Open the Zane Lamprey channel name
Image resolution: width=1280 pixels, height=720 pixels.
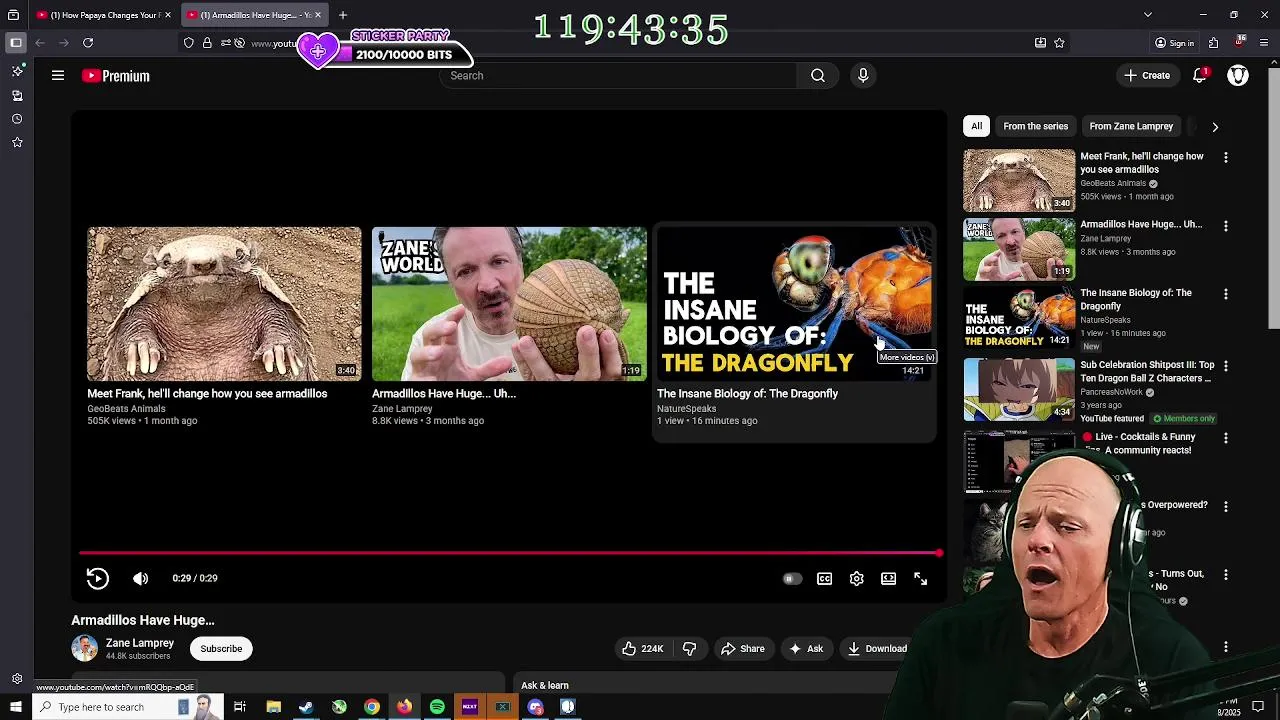point(140,643)
